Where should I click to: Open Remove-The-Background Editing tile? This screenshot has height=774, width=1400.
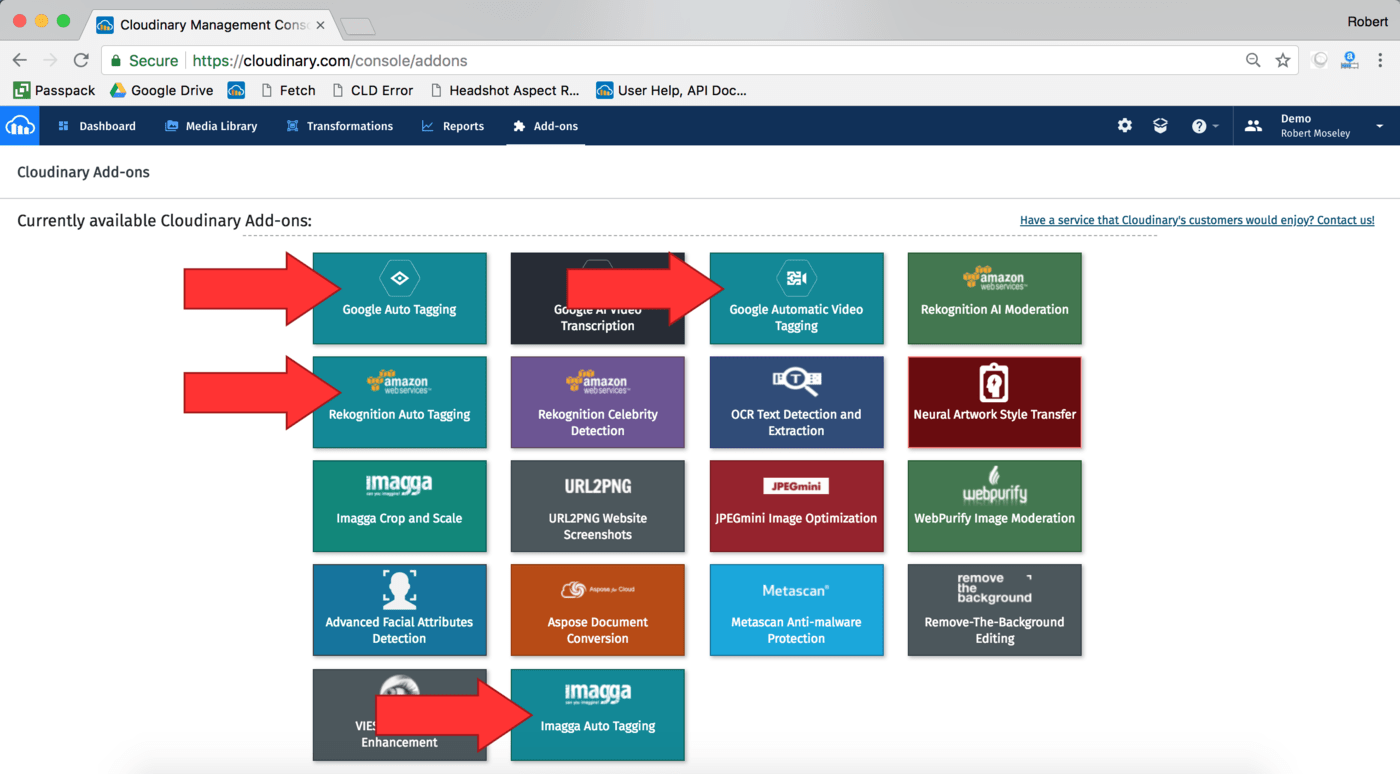point(995,610)
